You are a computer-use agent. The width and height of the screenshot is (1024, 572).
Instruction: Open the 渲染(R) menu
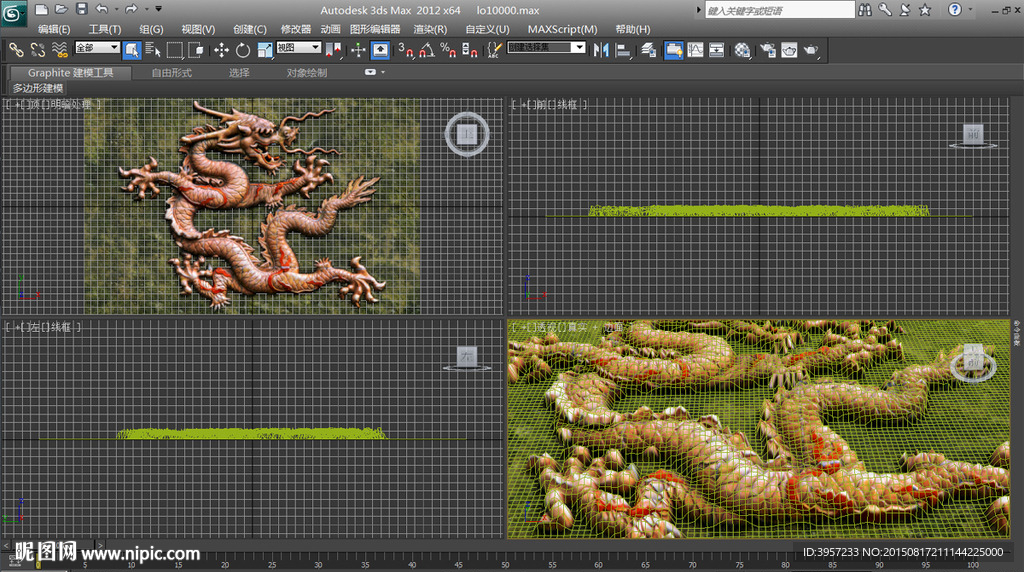(x=430, y=29)
